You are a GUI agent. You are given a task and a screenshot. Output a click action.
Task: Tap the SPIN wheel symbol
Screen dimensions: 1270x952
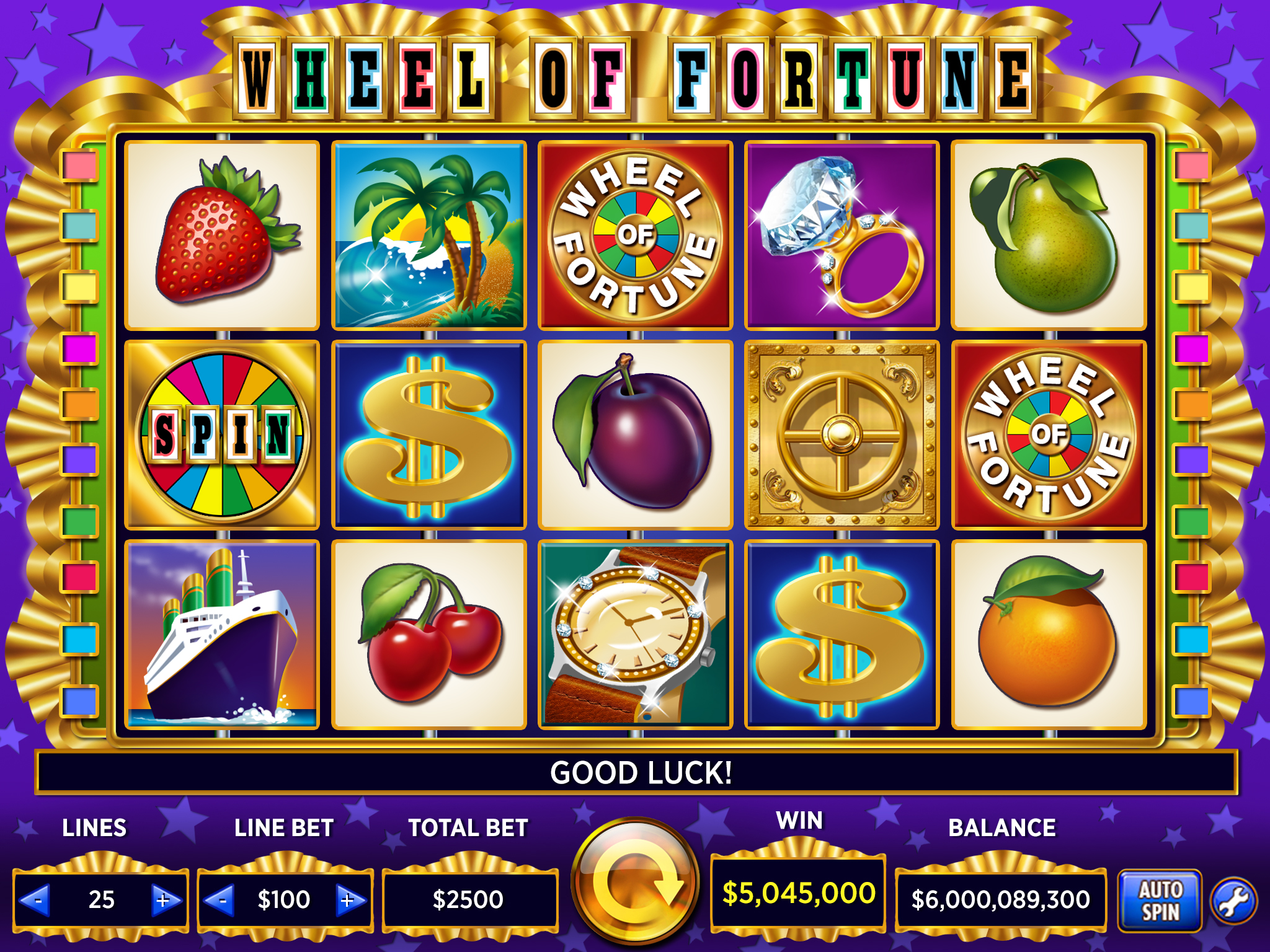[222, 435]
